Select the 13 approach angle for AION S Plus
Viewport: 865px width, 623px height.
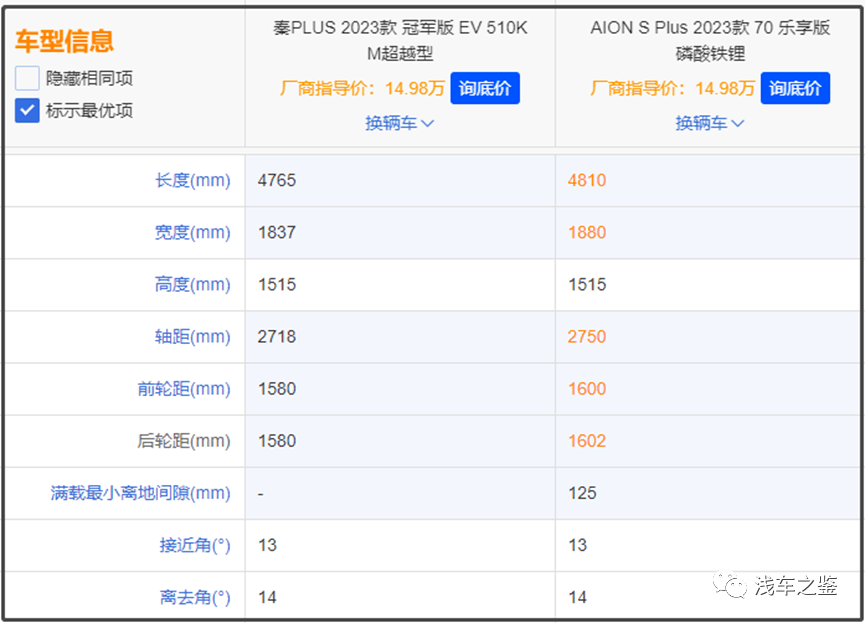pos(578,545)
